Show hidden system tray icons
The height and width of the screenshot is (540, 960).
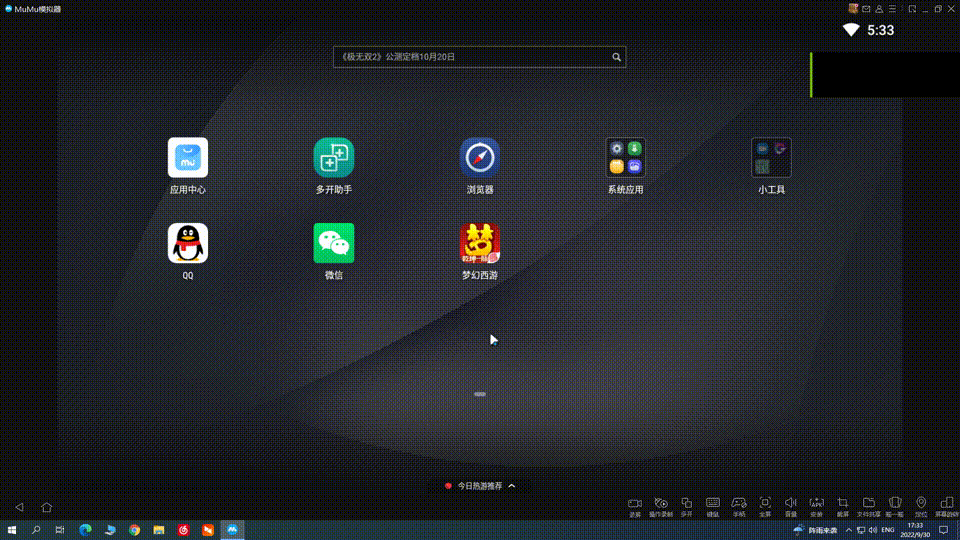pyautogui.click(x=849, y=530)
